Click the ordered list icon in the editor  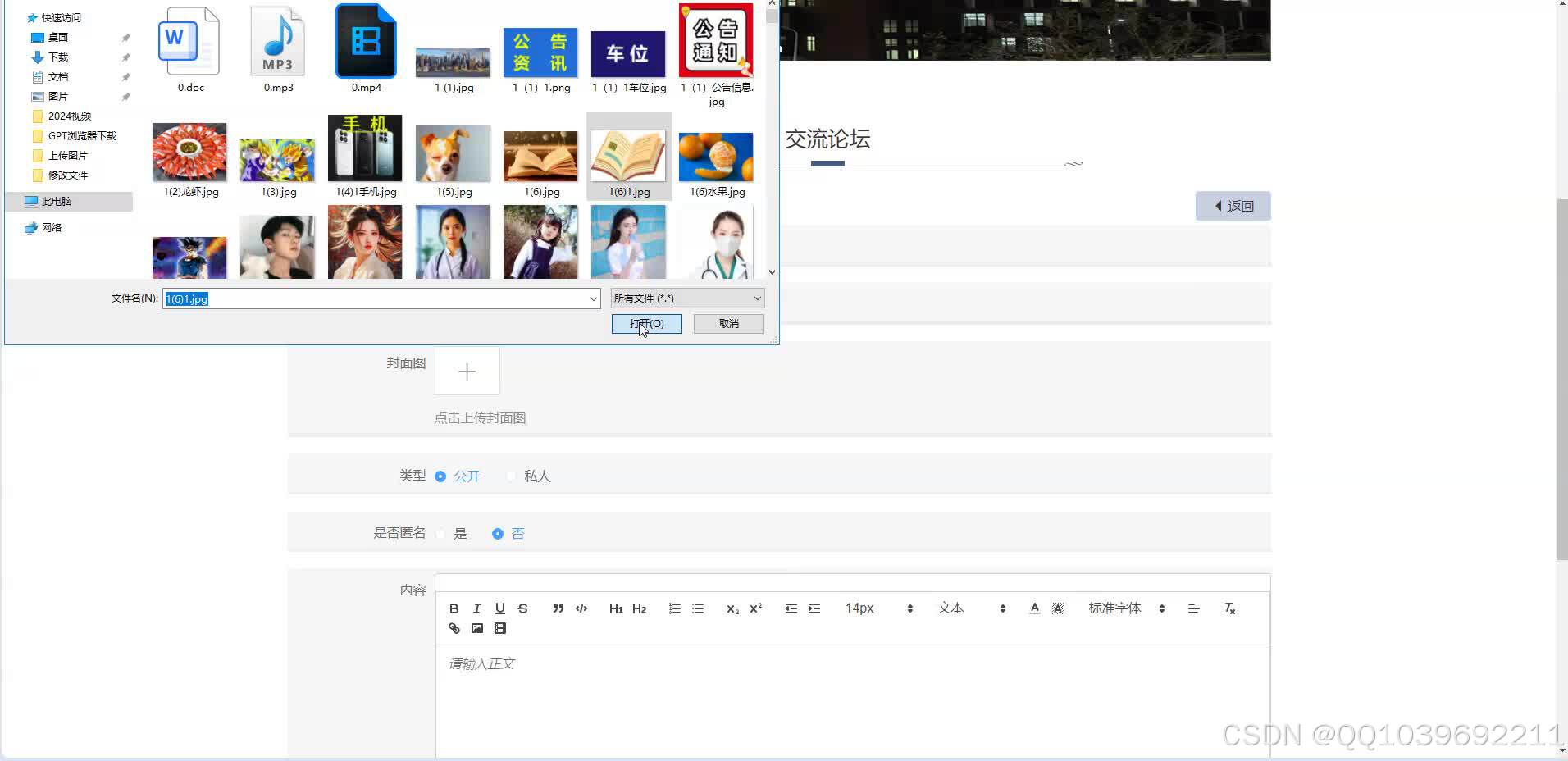674,608
